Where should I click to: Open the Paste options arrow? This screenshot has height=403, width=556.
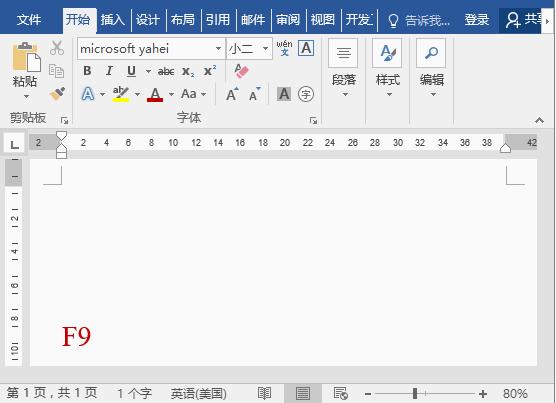[x=26, y=96]
